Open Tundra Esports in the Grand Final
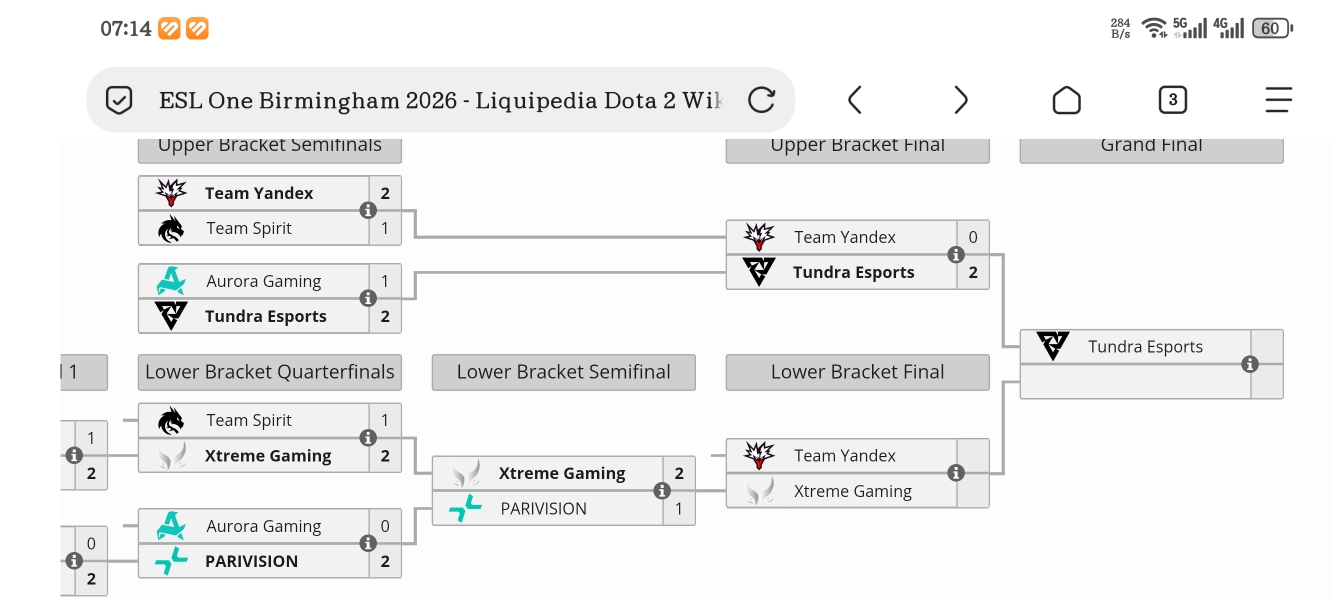Viewport: 1332px width, 600px height. coord(1145,347)
